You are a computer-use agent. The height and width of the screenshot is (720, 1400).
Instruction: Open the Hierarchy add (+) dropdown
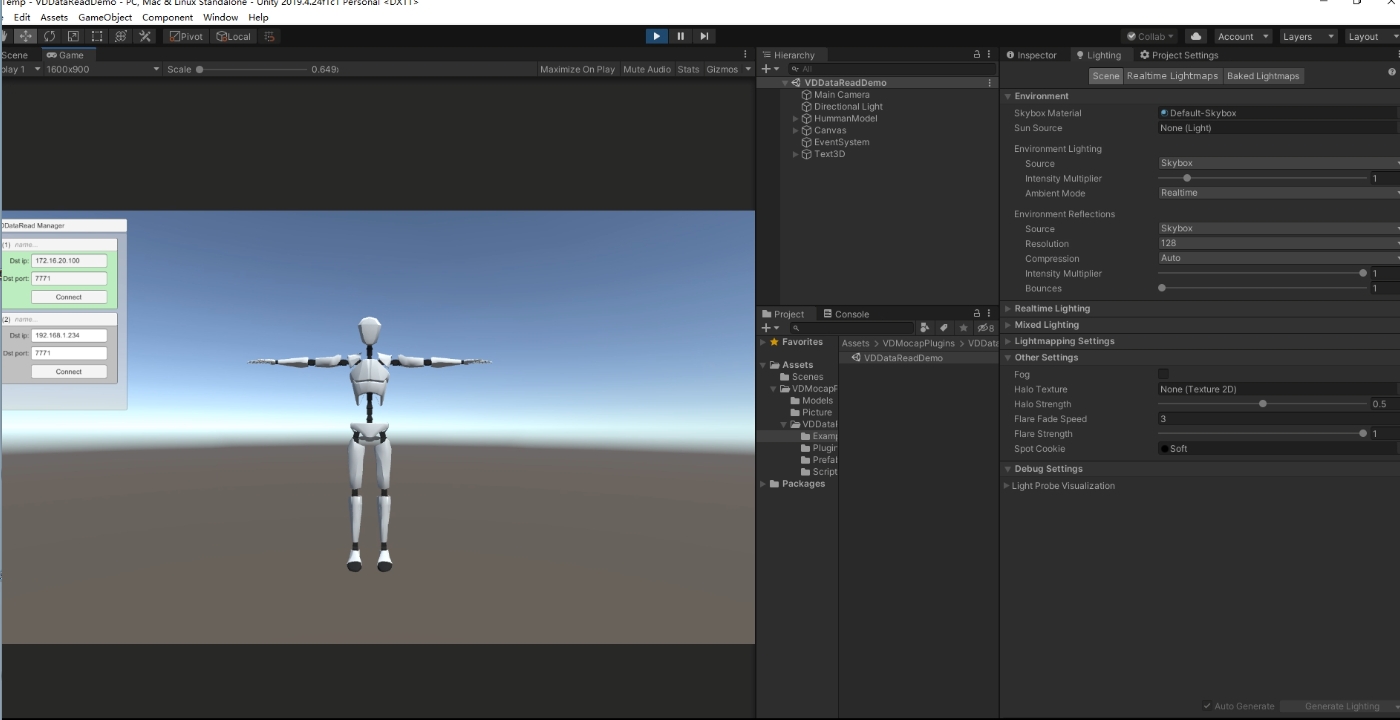coord(769,69)
